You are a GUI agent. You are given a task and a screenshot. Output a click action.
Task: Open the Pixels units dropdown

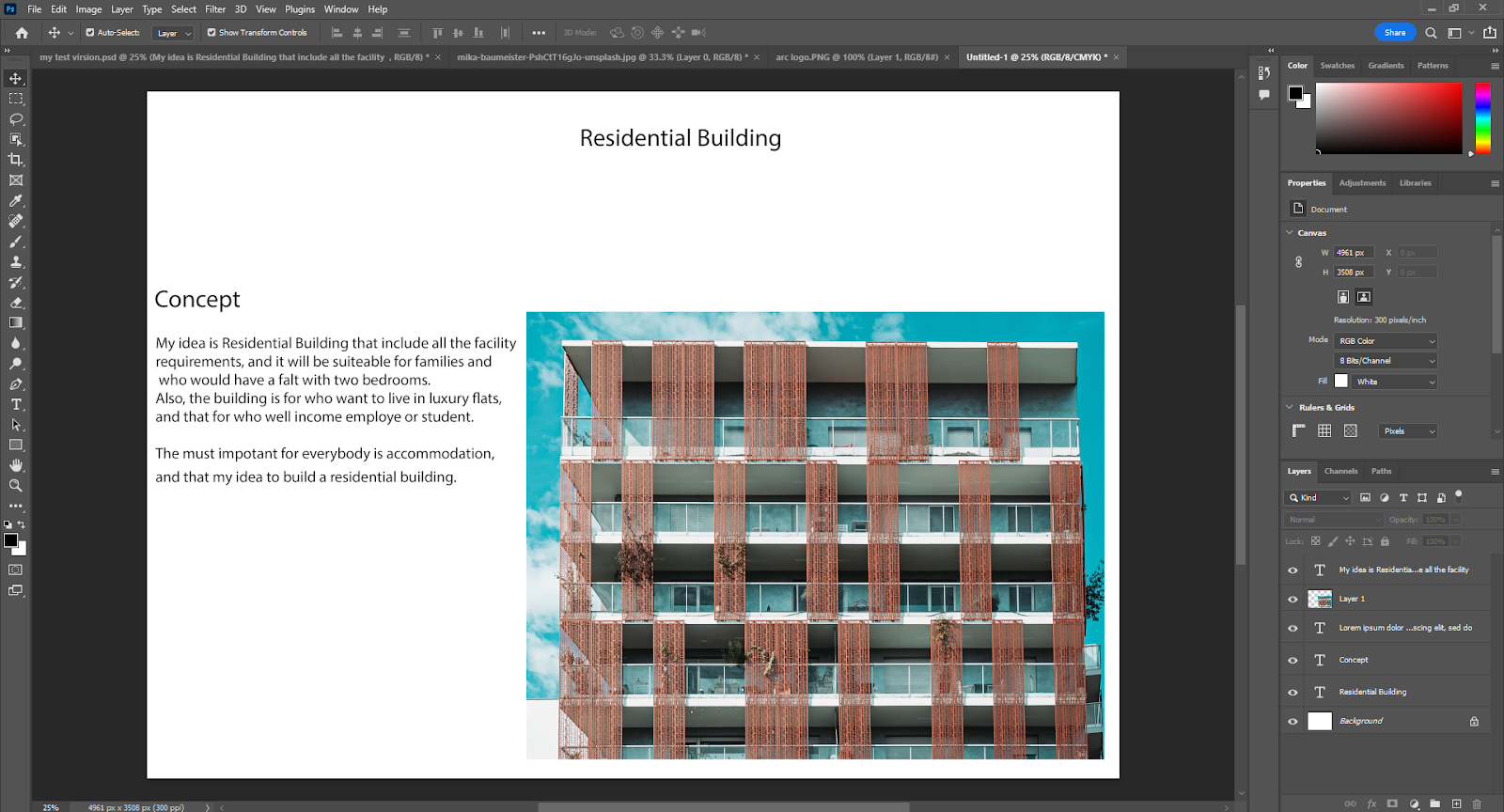pos(1408,431)
